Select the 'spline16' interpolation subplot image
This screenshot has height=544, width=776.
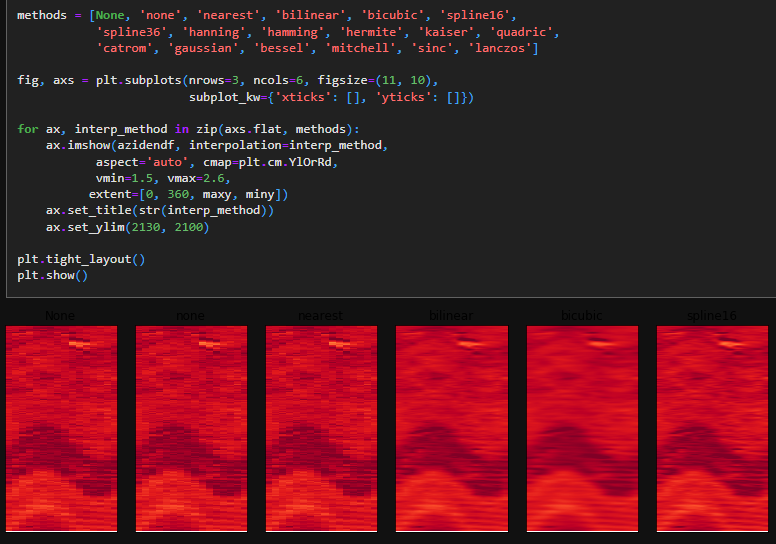[712, 429]
